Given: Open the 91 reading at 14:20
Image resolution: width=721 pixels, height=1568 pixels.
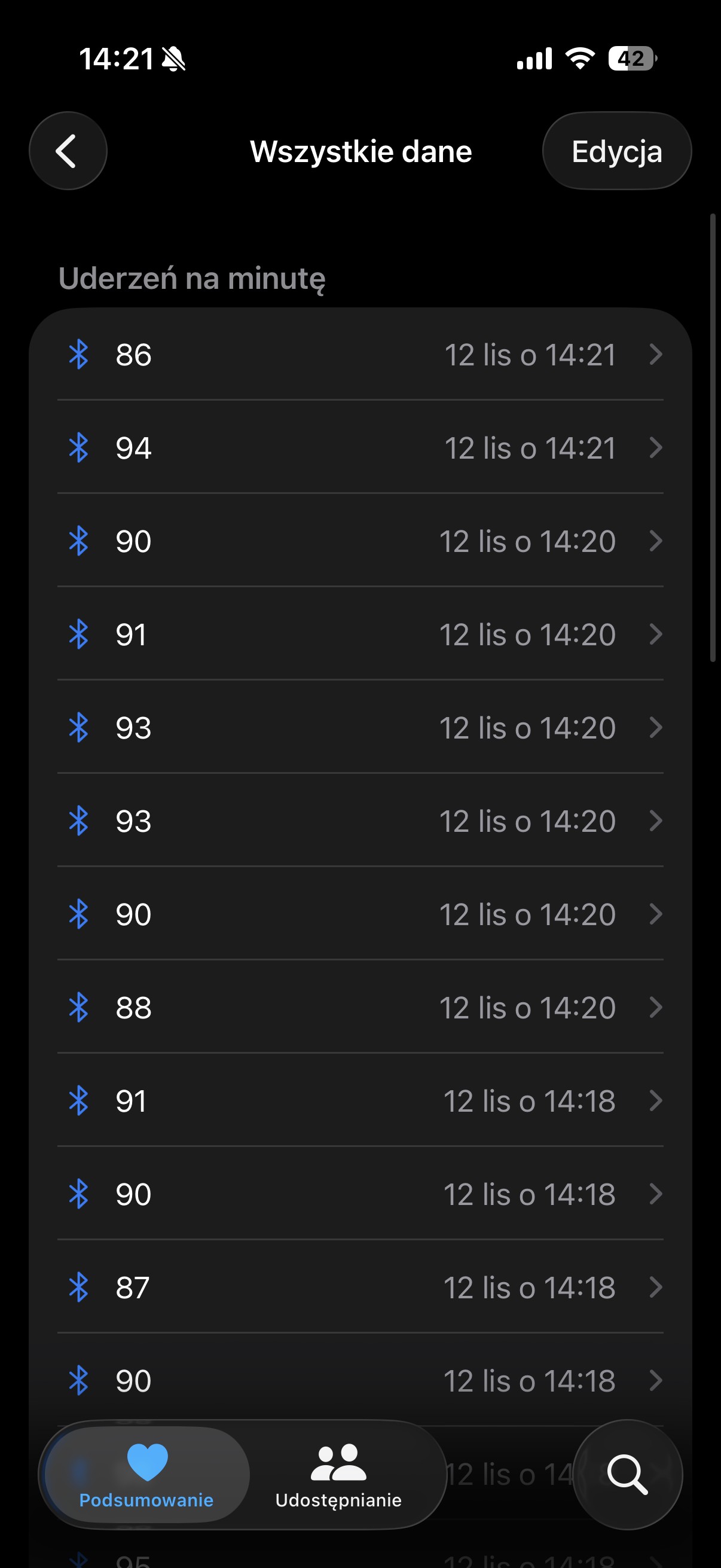Looking at the screenshot, I should [360, 634].
